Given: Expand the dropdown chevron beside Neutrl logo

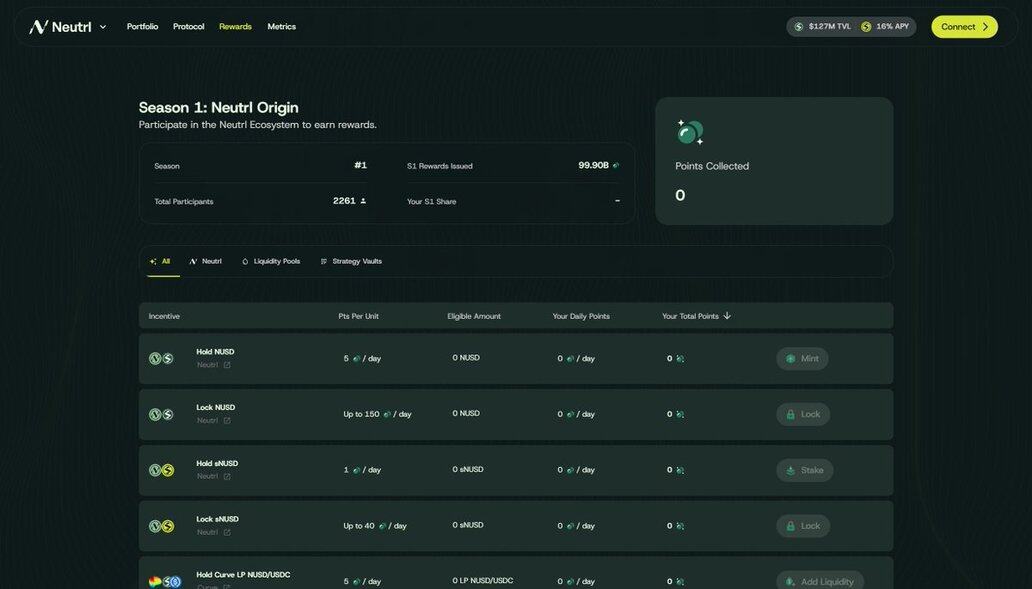Looking at the screenshot, I should [x=103, y=27].
